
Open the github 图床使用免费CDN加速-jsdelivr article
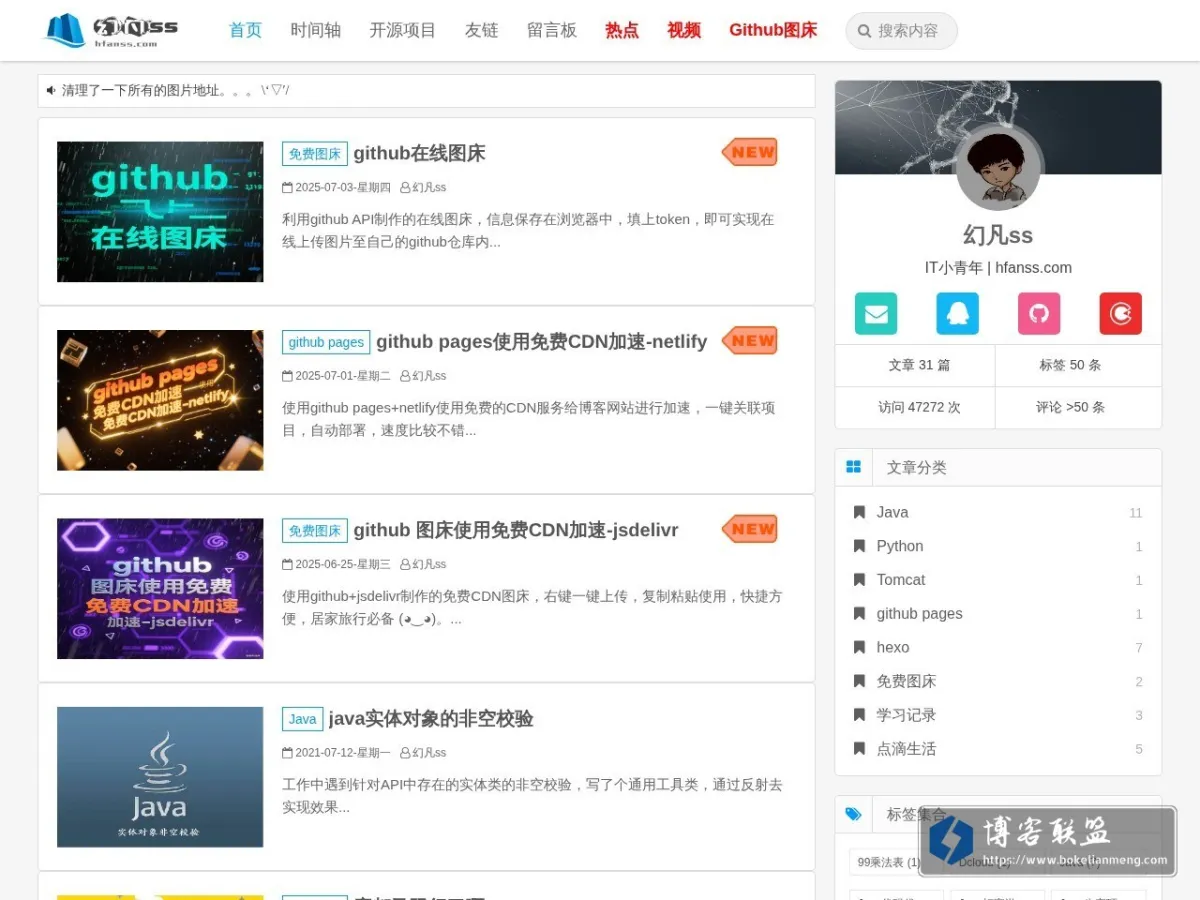coord(516,530)
